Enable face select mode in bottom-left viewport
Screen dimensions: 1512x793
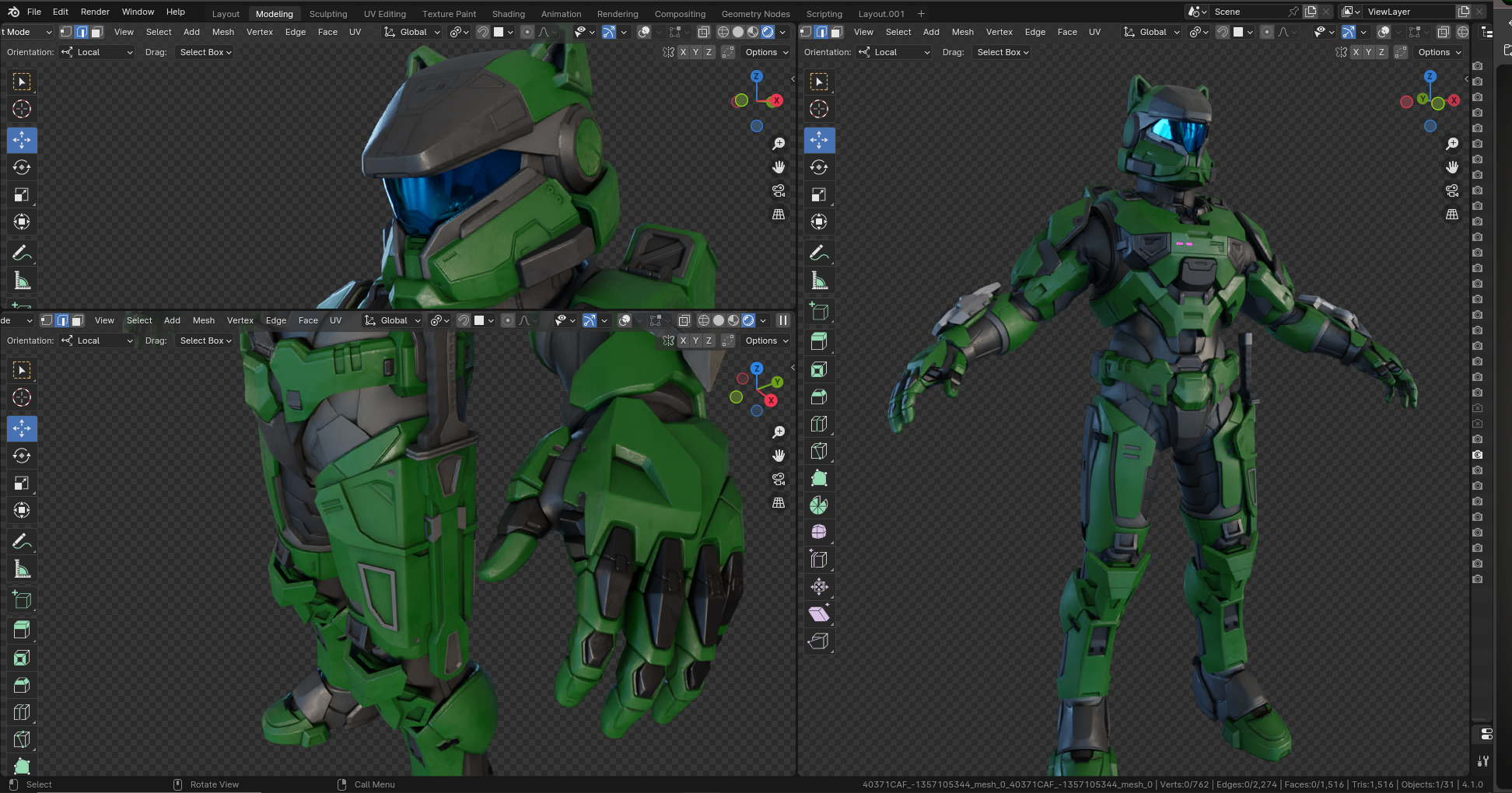[78, 320]
